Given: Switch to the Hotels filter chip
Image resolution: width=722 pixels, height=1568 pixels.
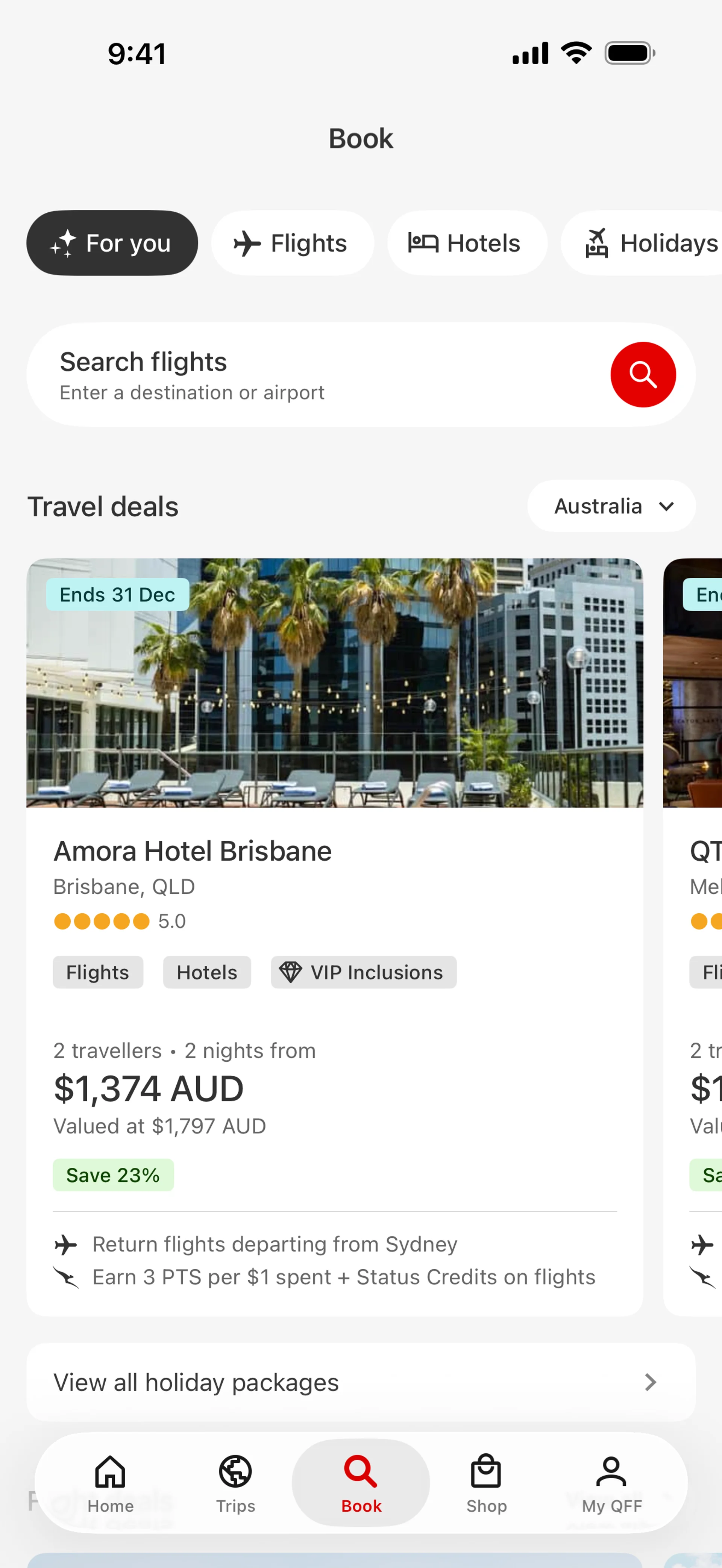Looking at the screenshot, I should 467,243.
